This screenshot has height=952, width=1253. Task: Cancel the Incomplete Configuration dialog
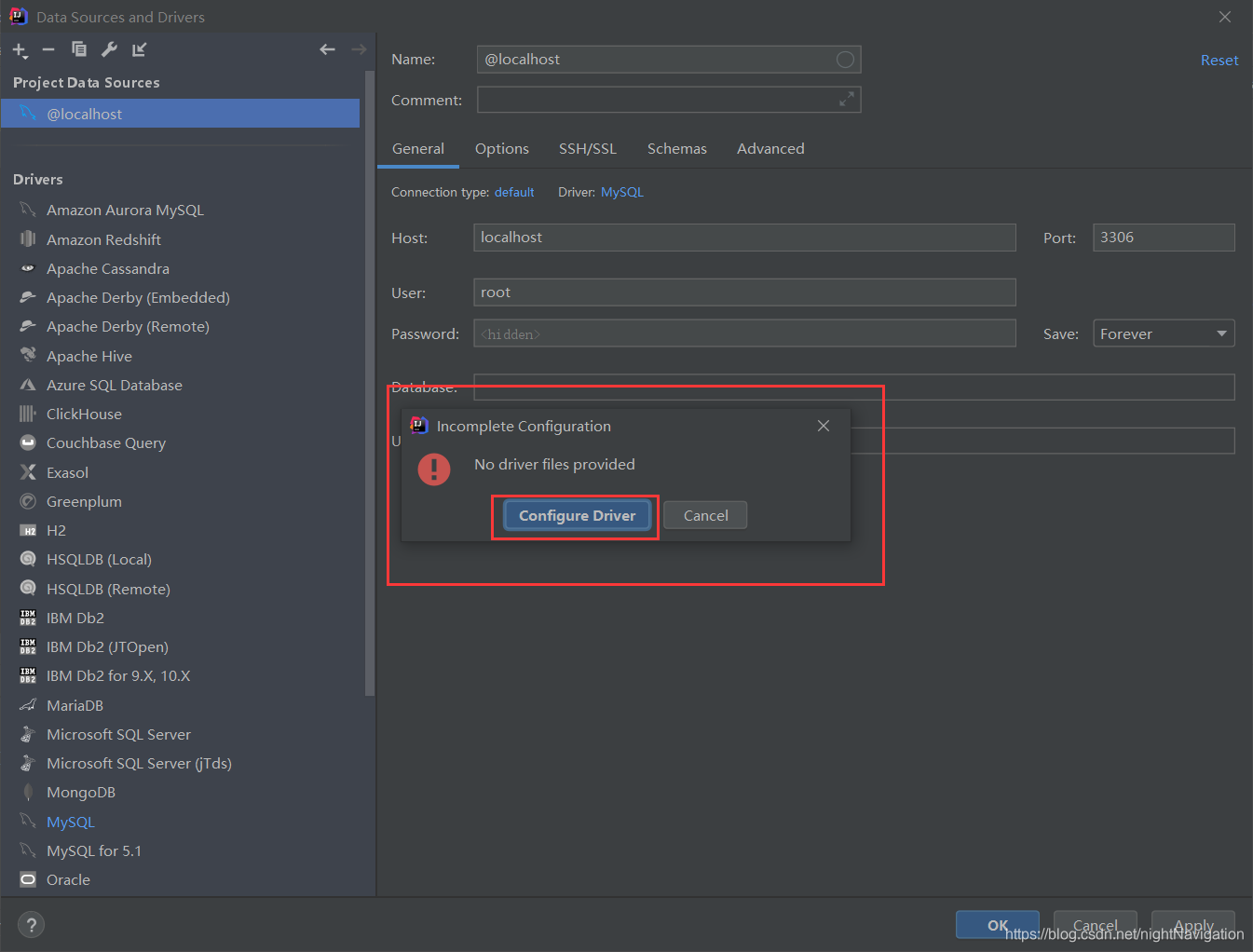pos(705,515)
